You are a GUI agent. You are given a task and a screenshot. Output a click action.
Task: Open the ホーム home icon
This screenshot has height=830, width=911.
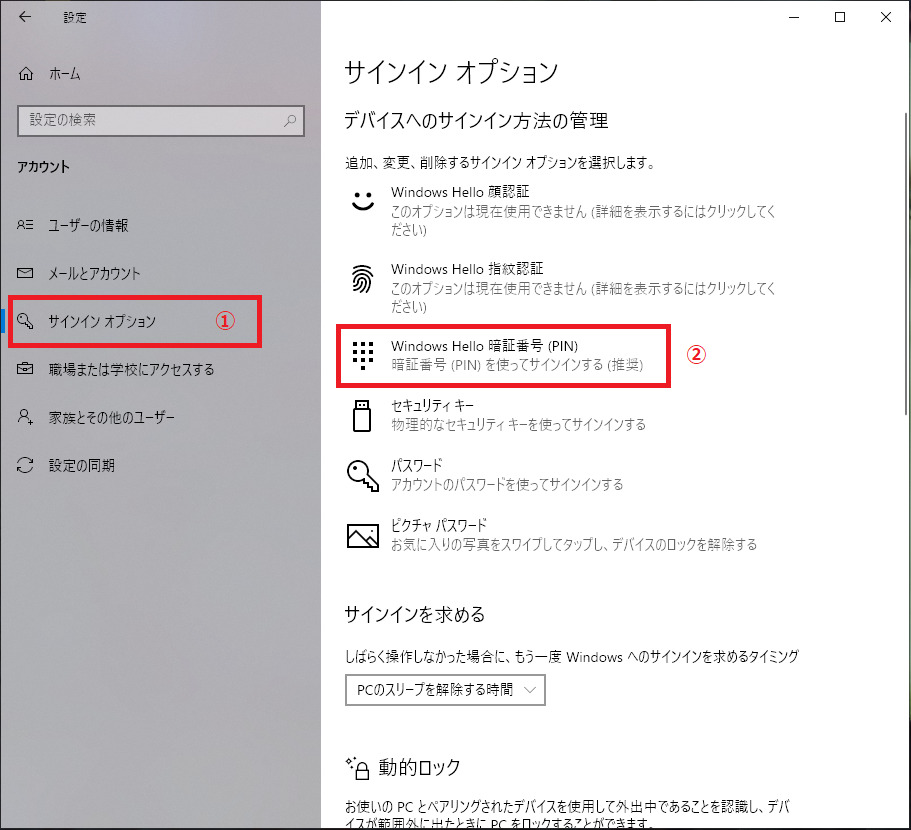click(x=26, y=74)
